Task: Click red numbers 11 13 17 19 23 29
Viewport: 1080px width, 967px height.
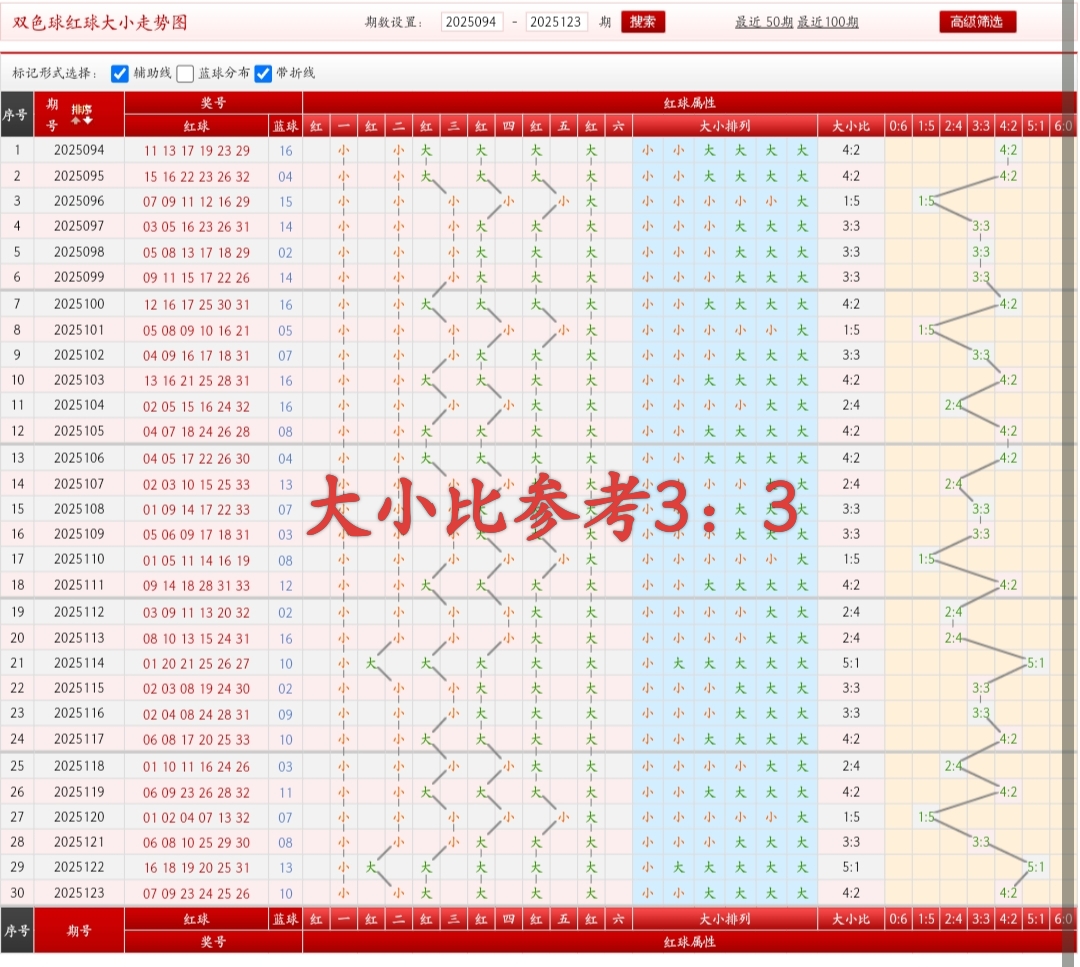Action: tap(196, 151)
